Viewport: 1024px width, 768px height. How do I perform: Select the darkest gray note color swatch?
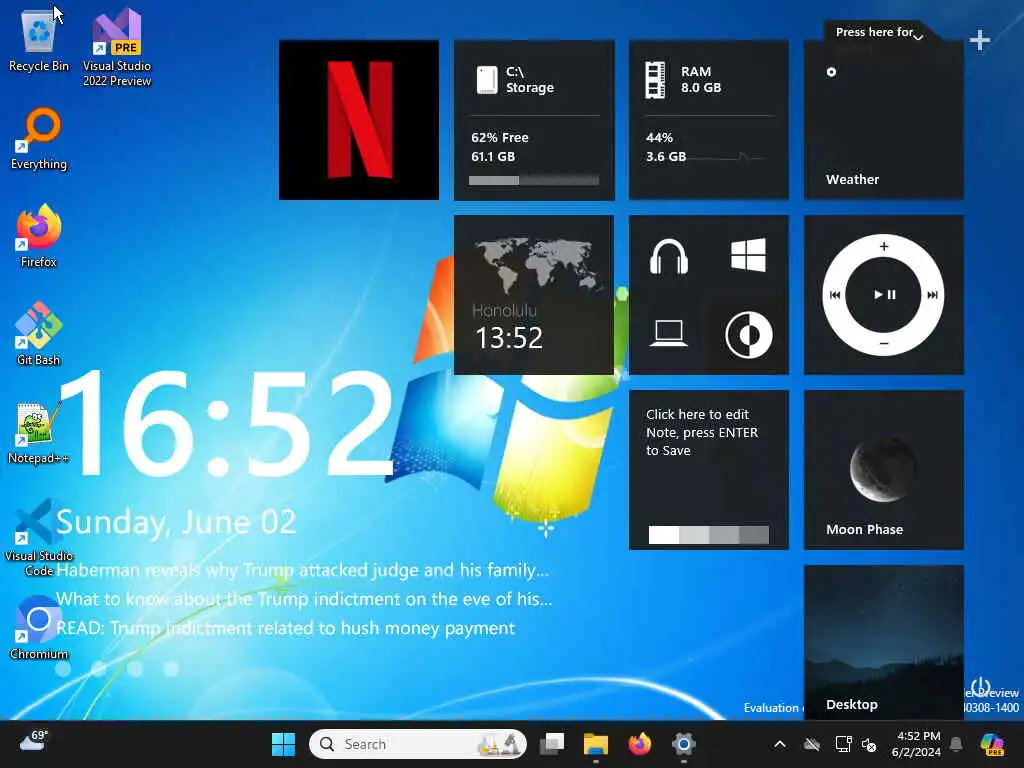click(x=754, y=535)
